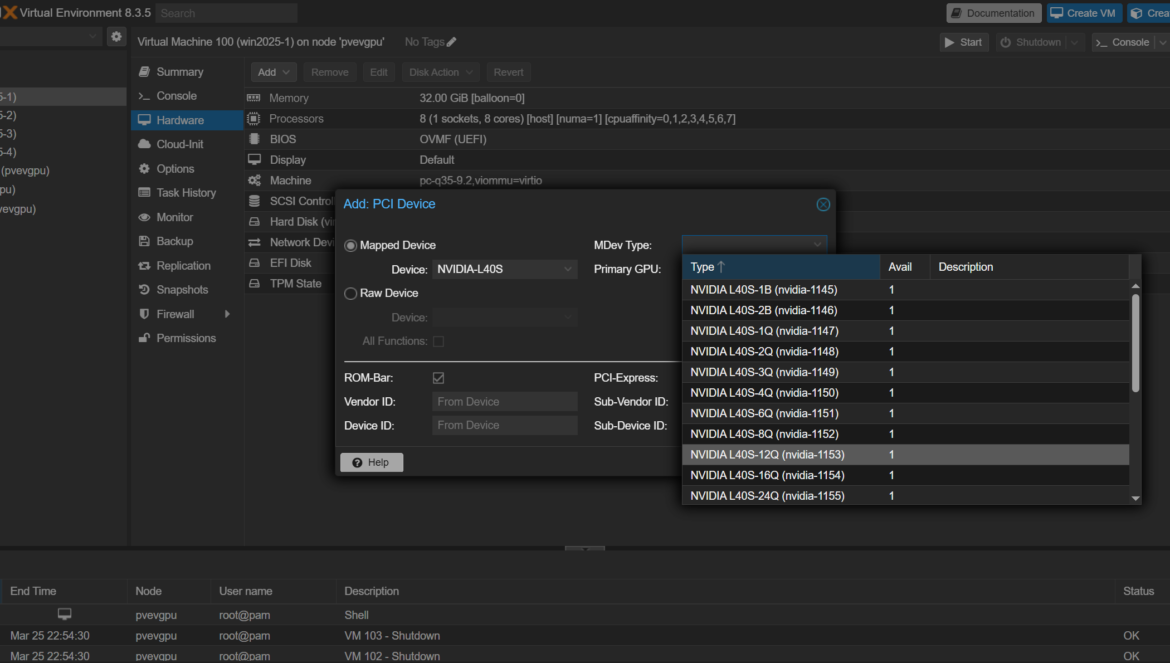Screen dimensions: 1170x663
Task: Click the Search field in header
Action: point(226,13)
